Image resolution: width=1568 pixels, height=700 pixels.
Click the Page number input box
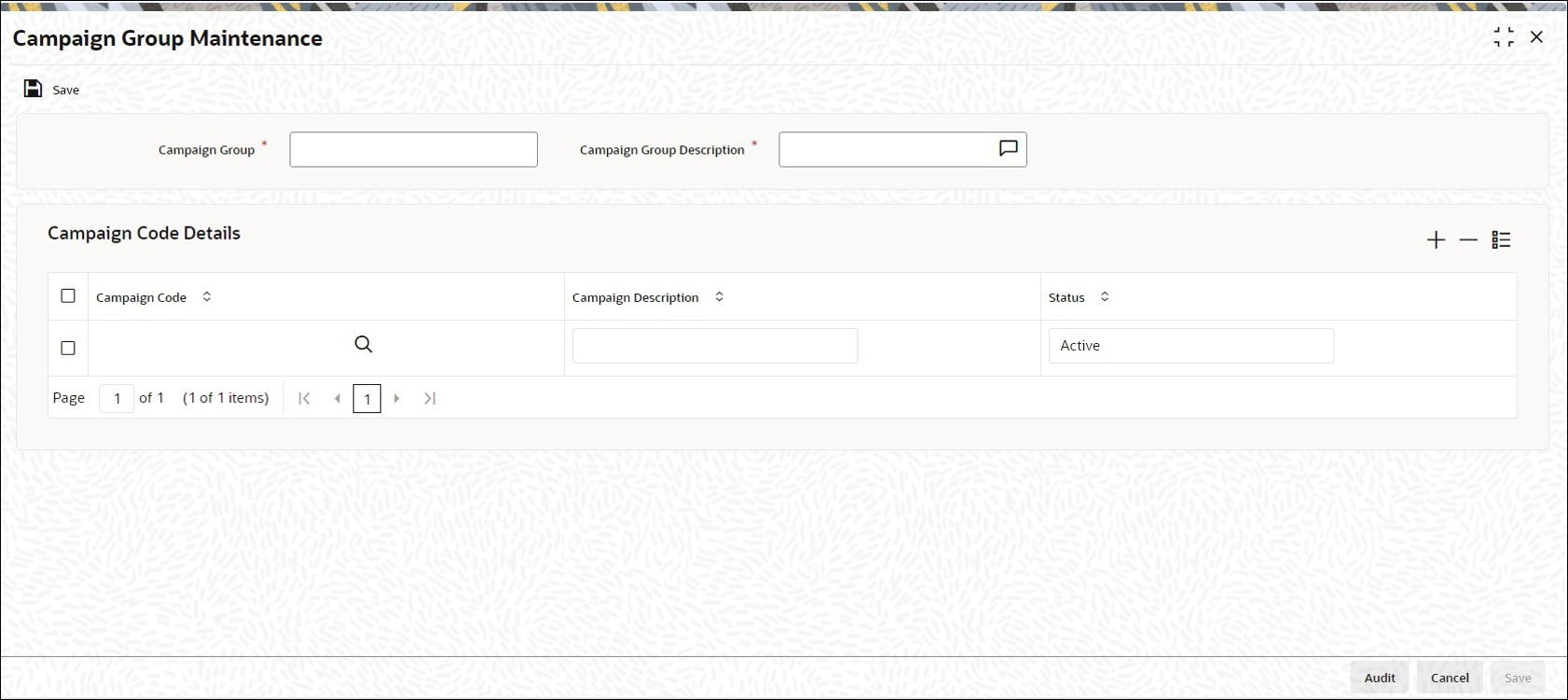point(117,399)
